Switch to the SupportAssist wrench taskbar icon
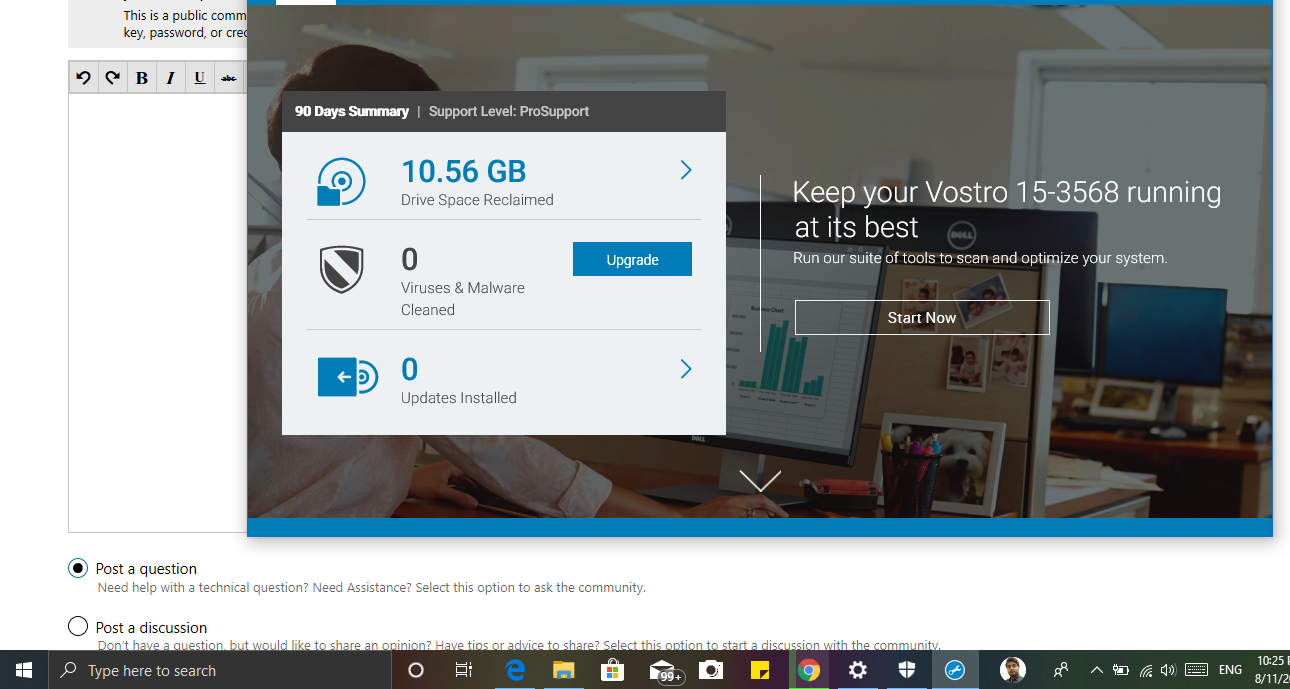1290x689 pixels. tap(955, 670)
